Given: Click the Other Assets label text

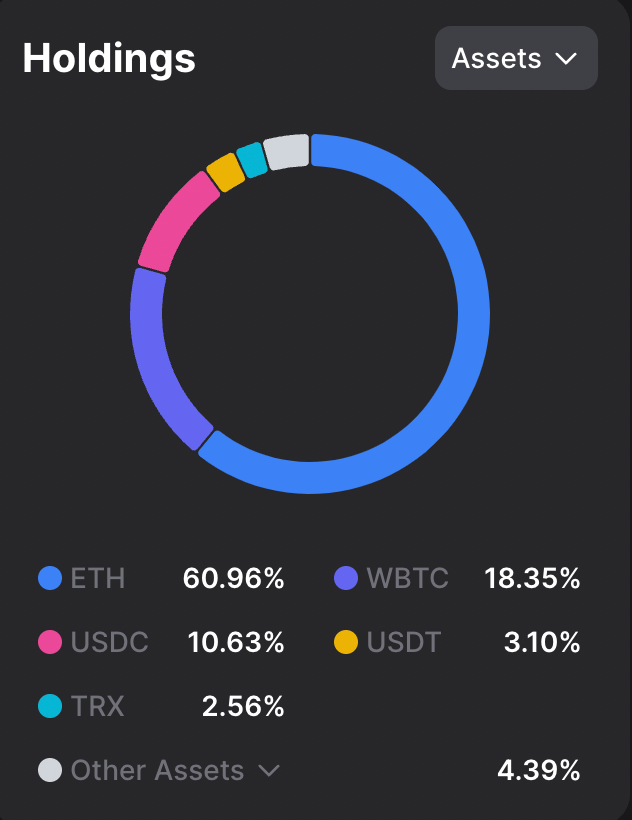Looking at the screenshot, I should point(157,770).
